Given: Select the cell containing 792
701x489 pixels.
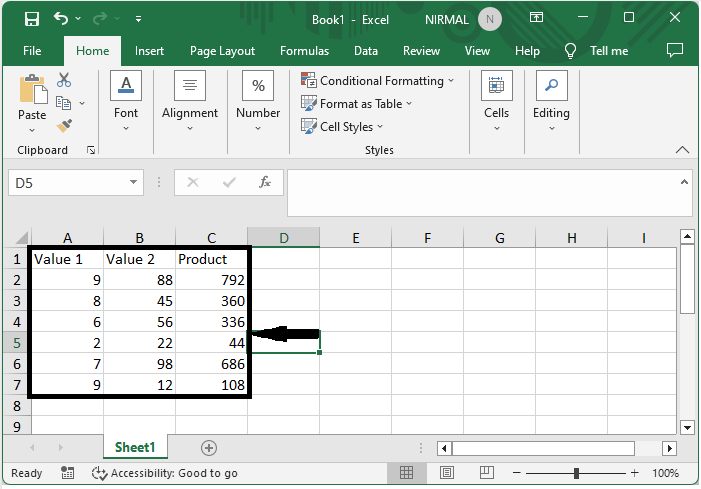Looking at the screenshot, I should coord(211,280).
